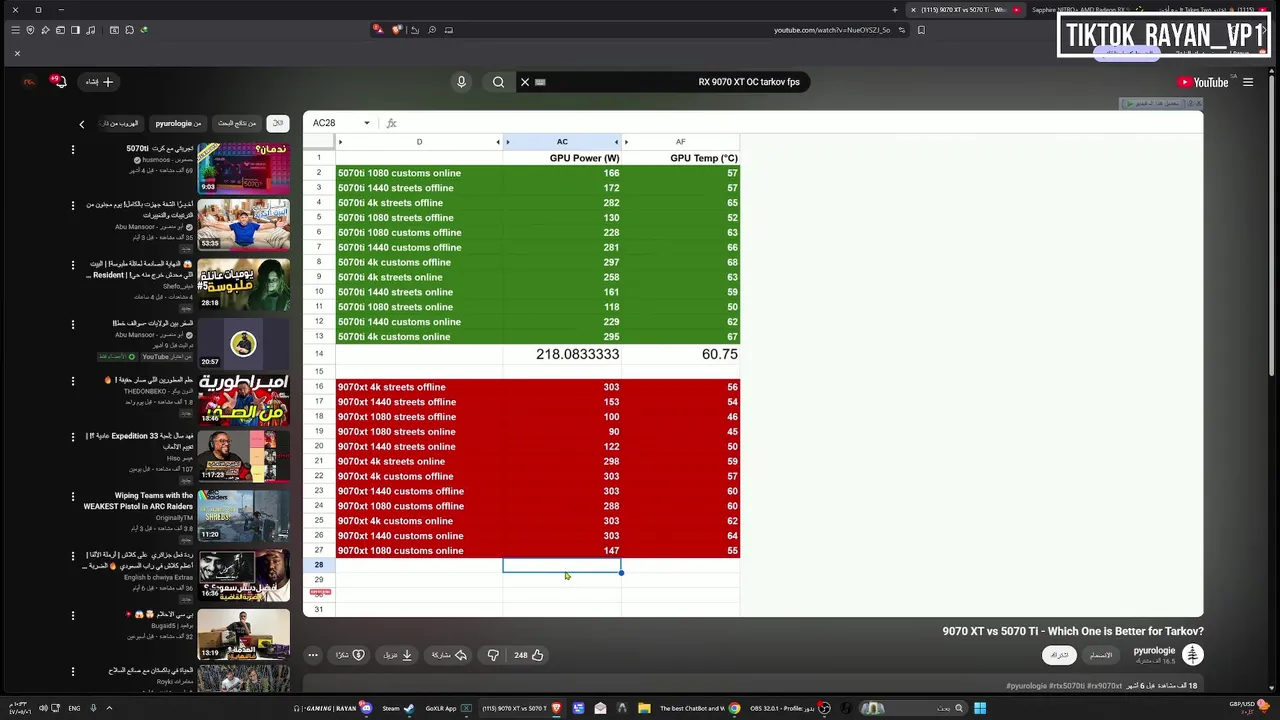Viewport: 1280px width, 720px height.
Task: Click the join membership button
Action: pyautogui.click(x=1101, y=655)
